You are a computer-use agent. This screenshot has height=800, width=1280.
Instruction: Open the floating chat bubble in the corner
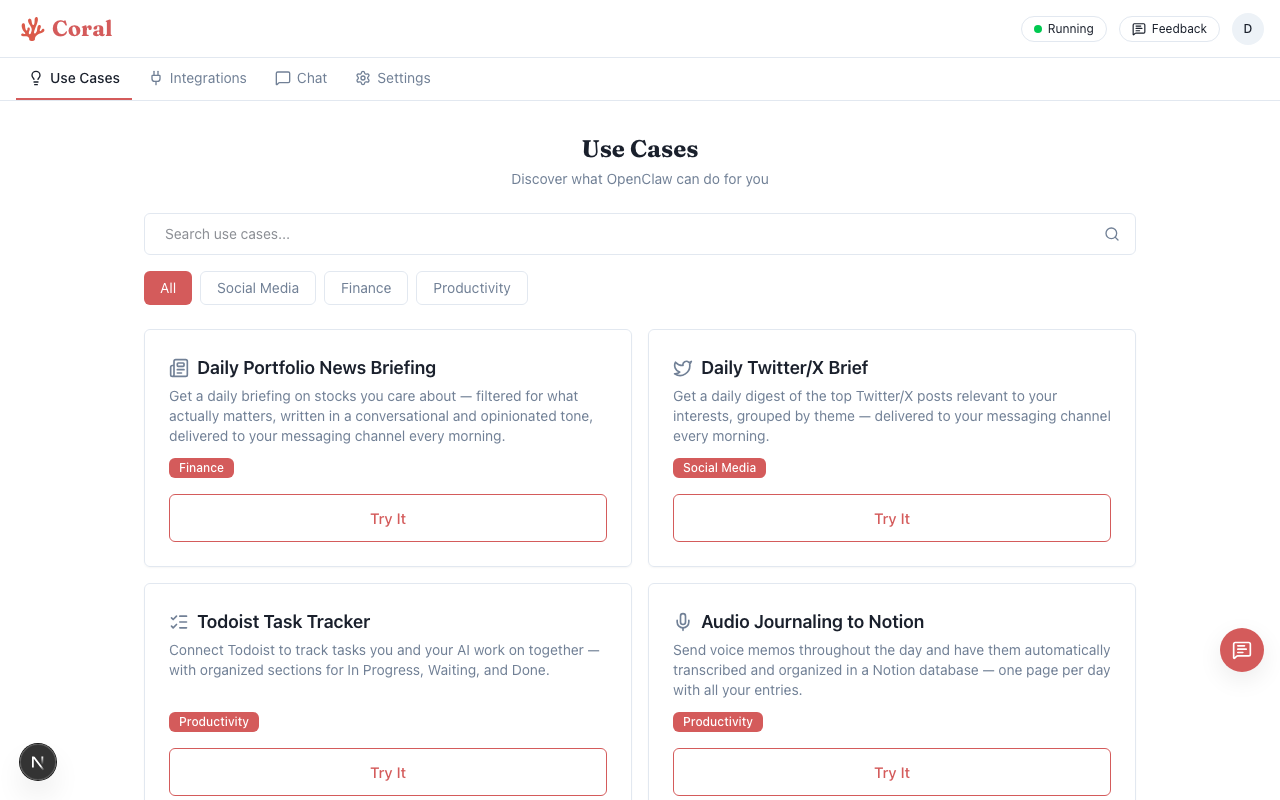pyautogui.click(x=1242, y=650)
